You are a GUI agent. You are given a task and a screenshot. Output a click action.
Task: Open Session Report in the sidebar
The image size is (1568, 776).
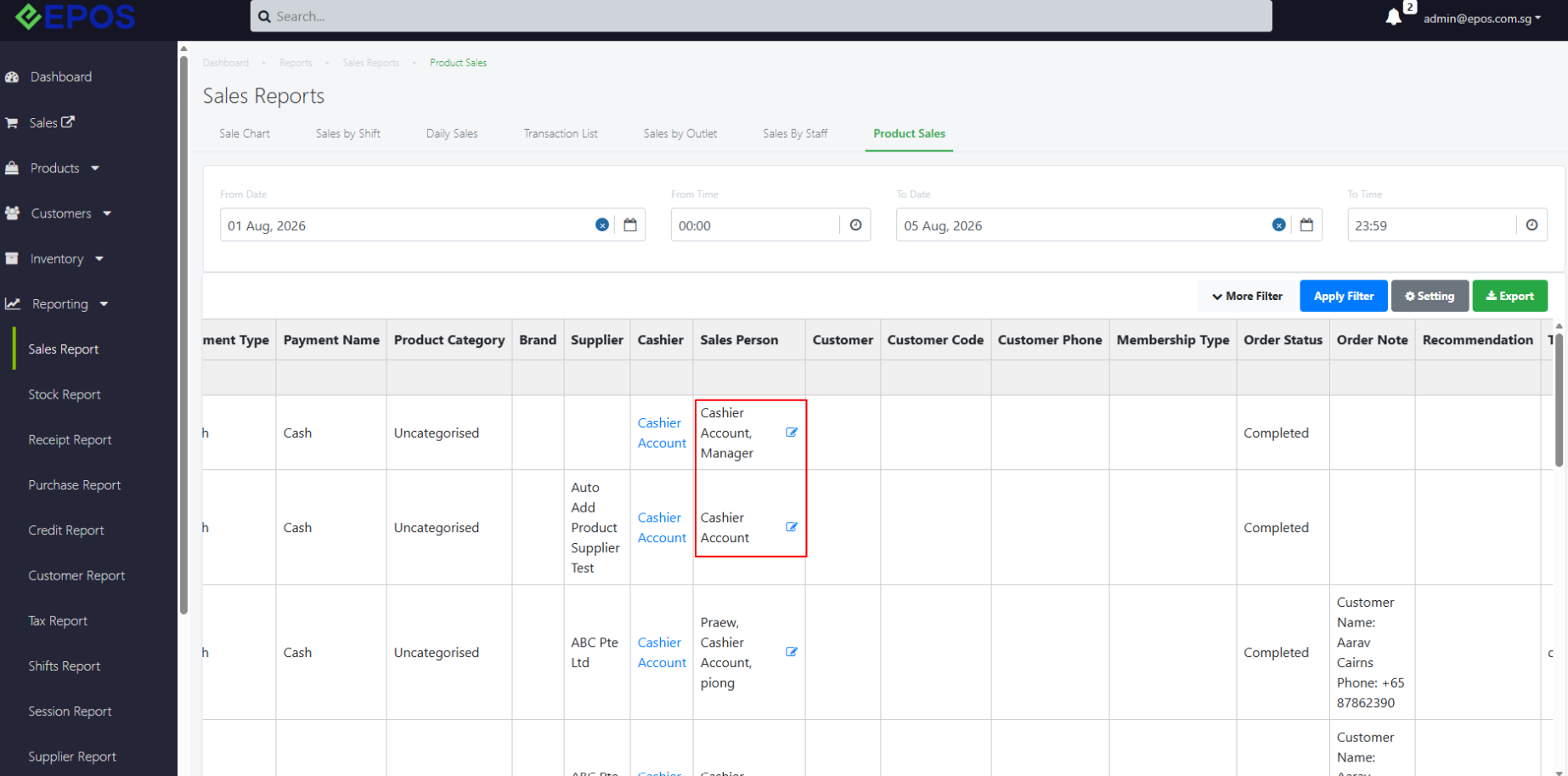point(70,711)
